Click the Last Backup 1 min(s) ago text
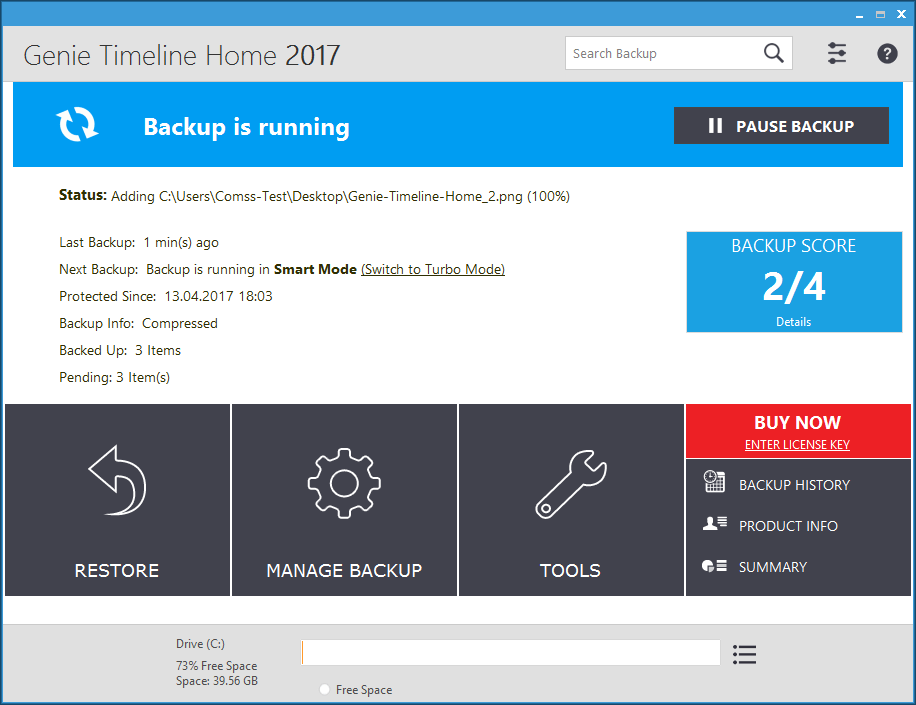 coord(139,242)
